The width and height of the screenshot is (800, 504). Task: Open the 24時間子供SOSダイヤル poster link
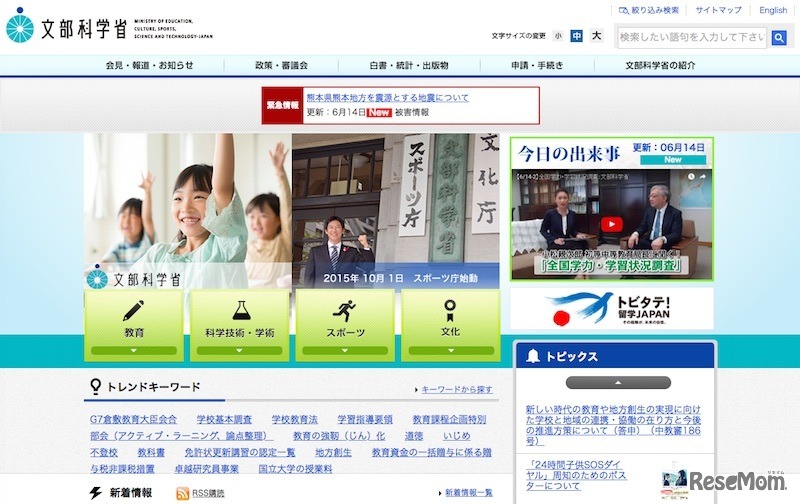click(x=576, y=475)
